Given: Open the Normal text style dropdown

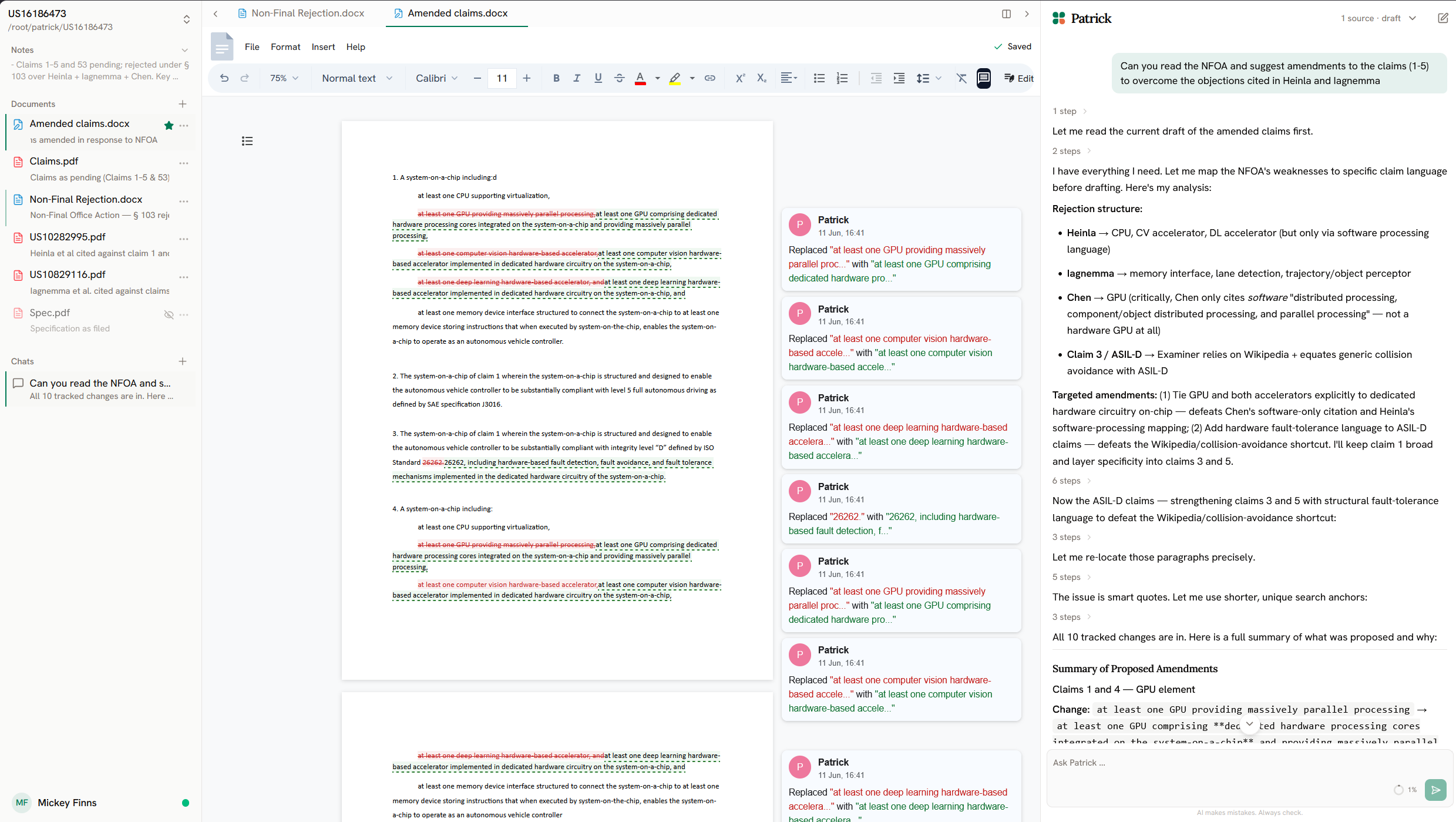Looking at the screenshot, I should [x=357, y=78].
